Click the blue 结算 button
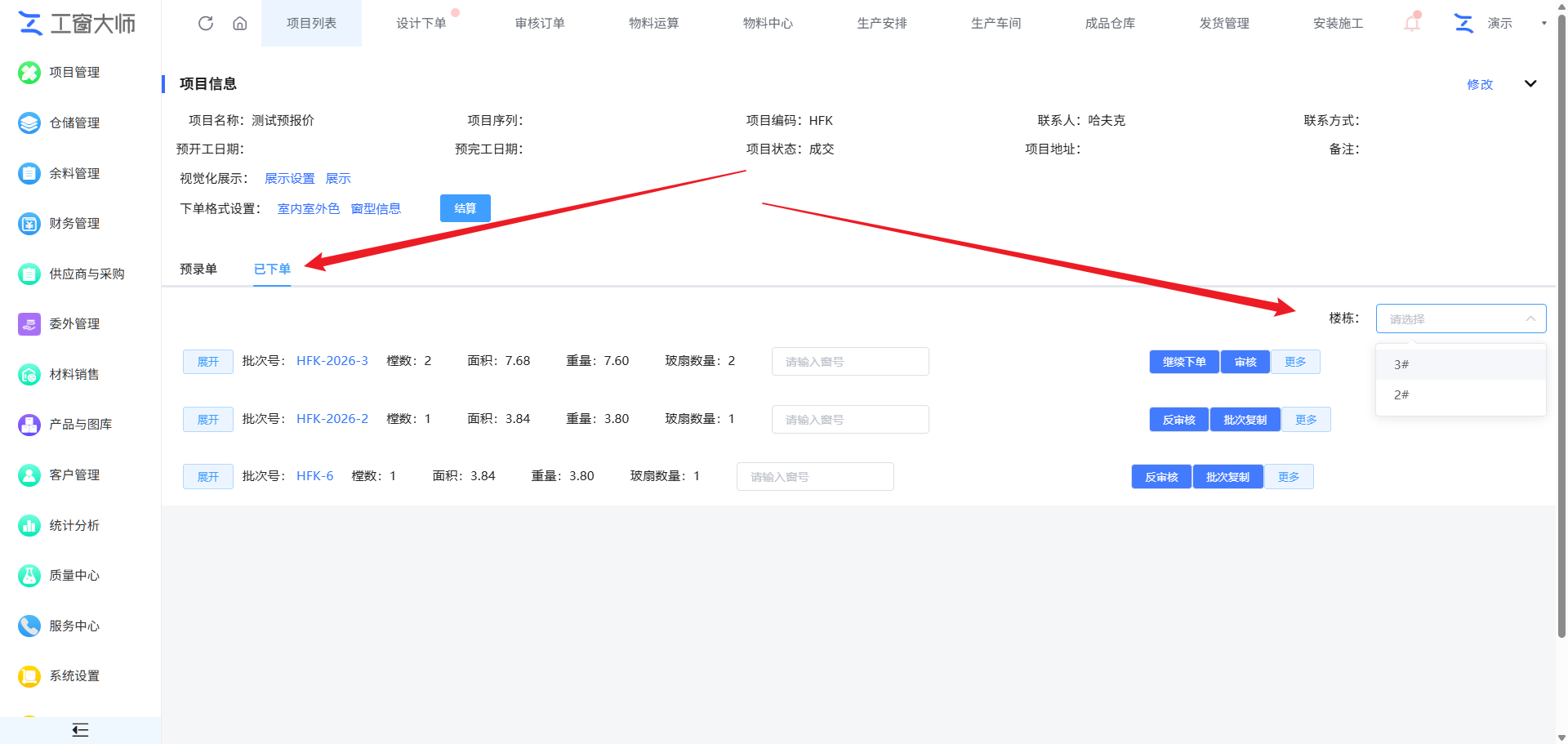The height and width of the screenshot is (744, 1568). click(465, 208)
